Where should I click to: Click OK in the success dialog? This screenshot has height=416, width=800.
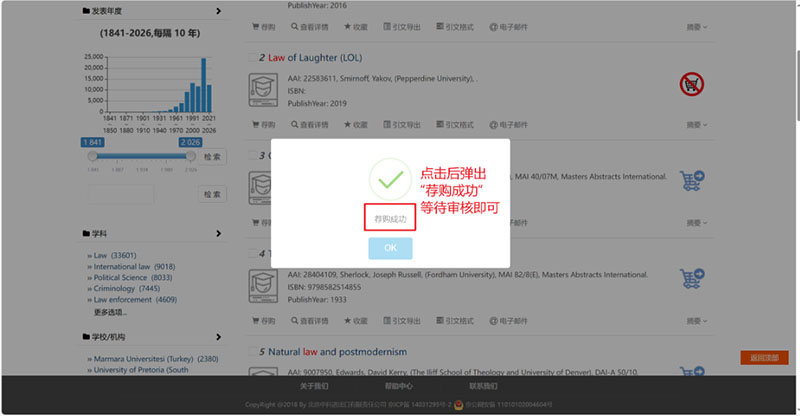(390, 248)
